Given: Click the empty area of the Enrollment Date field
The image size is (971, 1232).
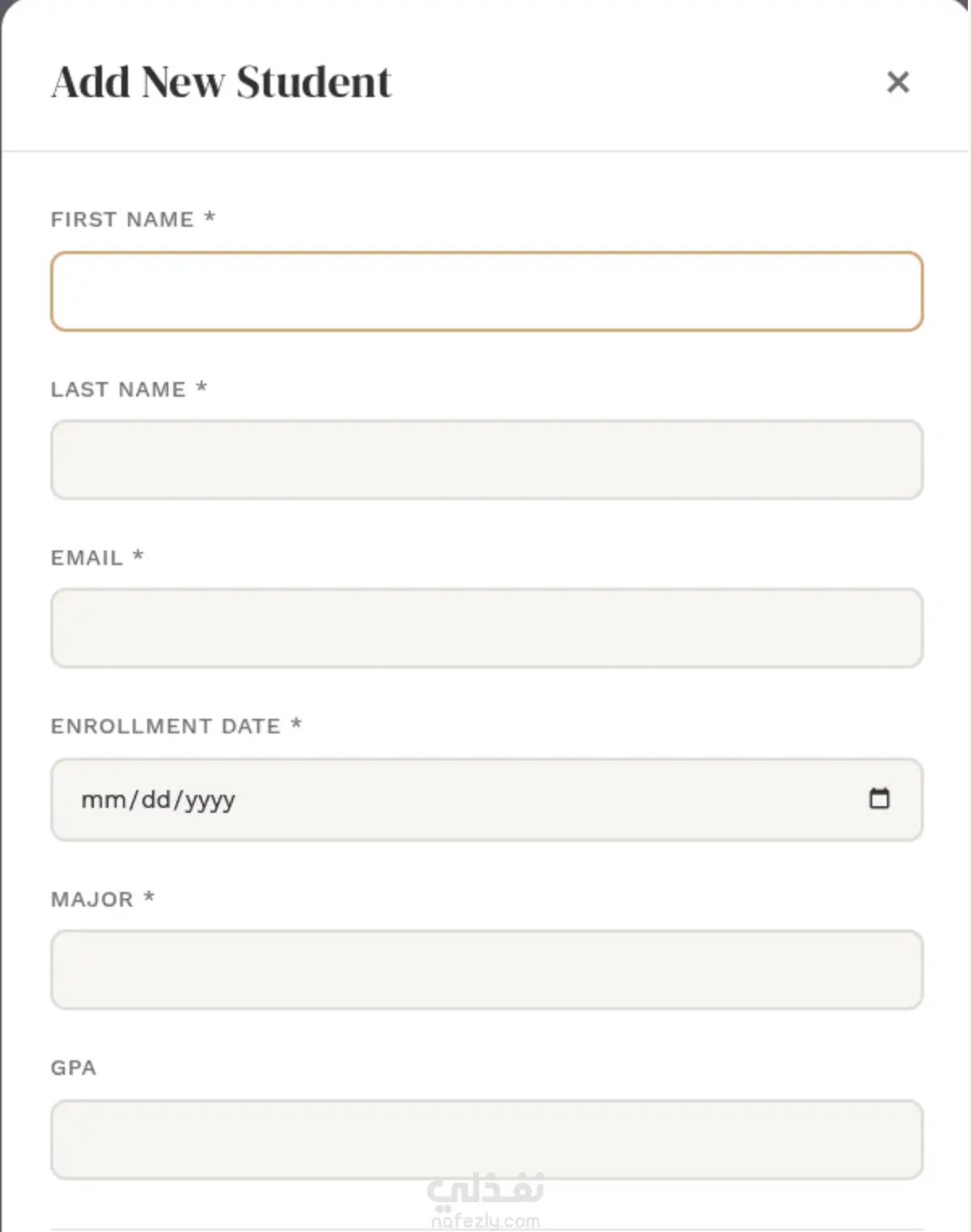Looking at the screenshot, I should 550,800.
